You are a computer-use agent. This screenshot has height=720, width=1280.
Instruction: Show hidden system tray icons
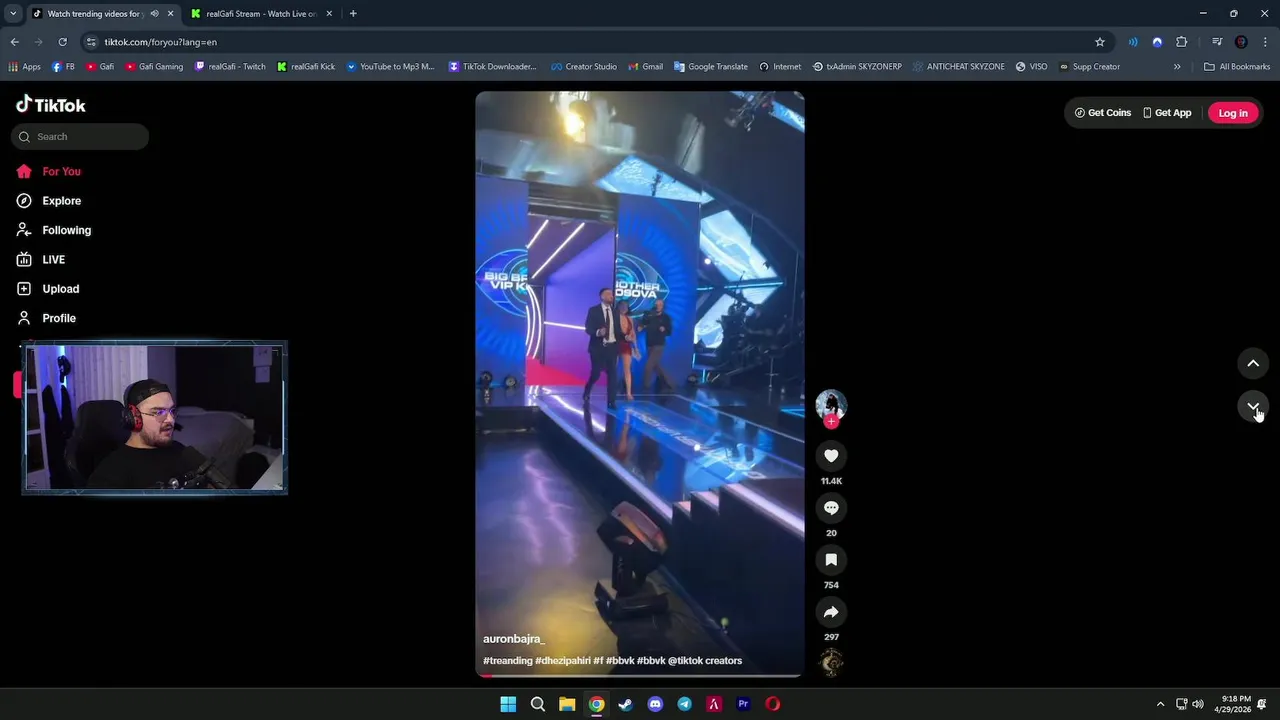click(1160, 704)
